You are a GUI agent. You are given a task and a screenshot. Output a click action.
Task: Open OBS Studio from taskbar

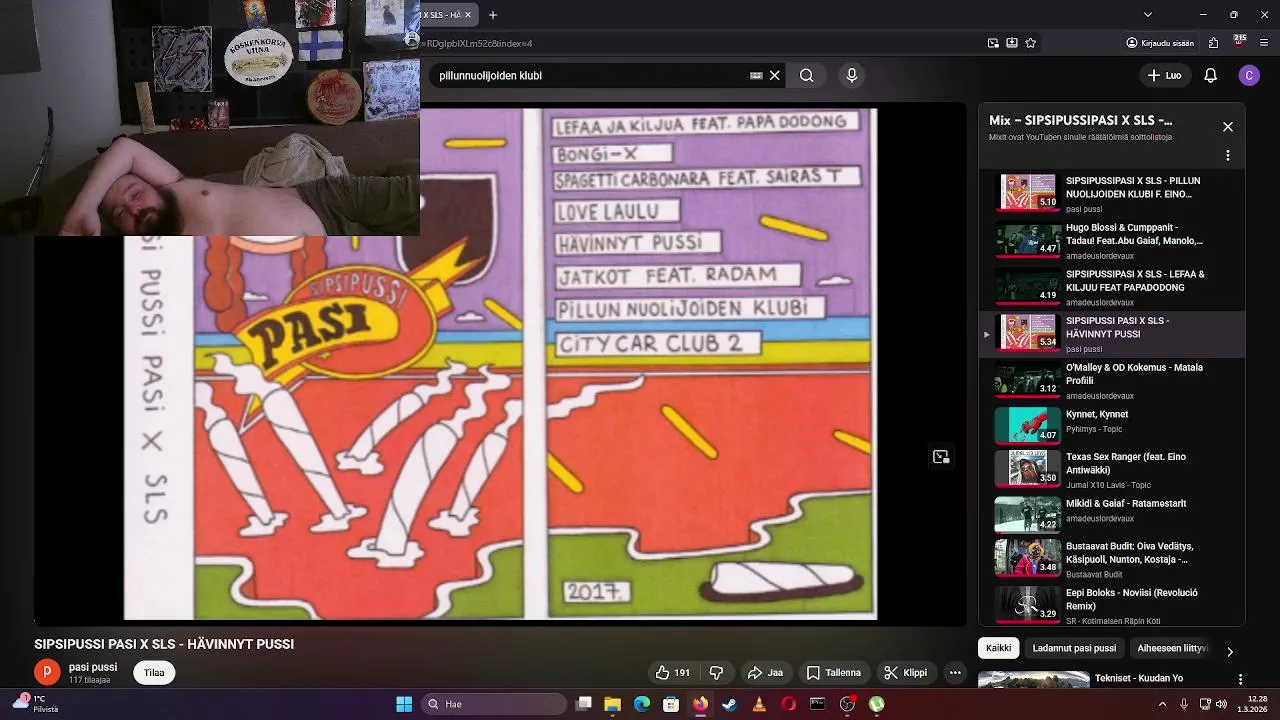click(x=848, y=704)
